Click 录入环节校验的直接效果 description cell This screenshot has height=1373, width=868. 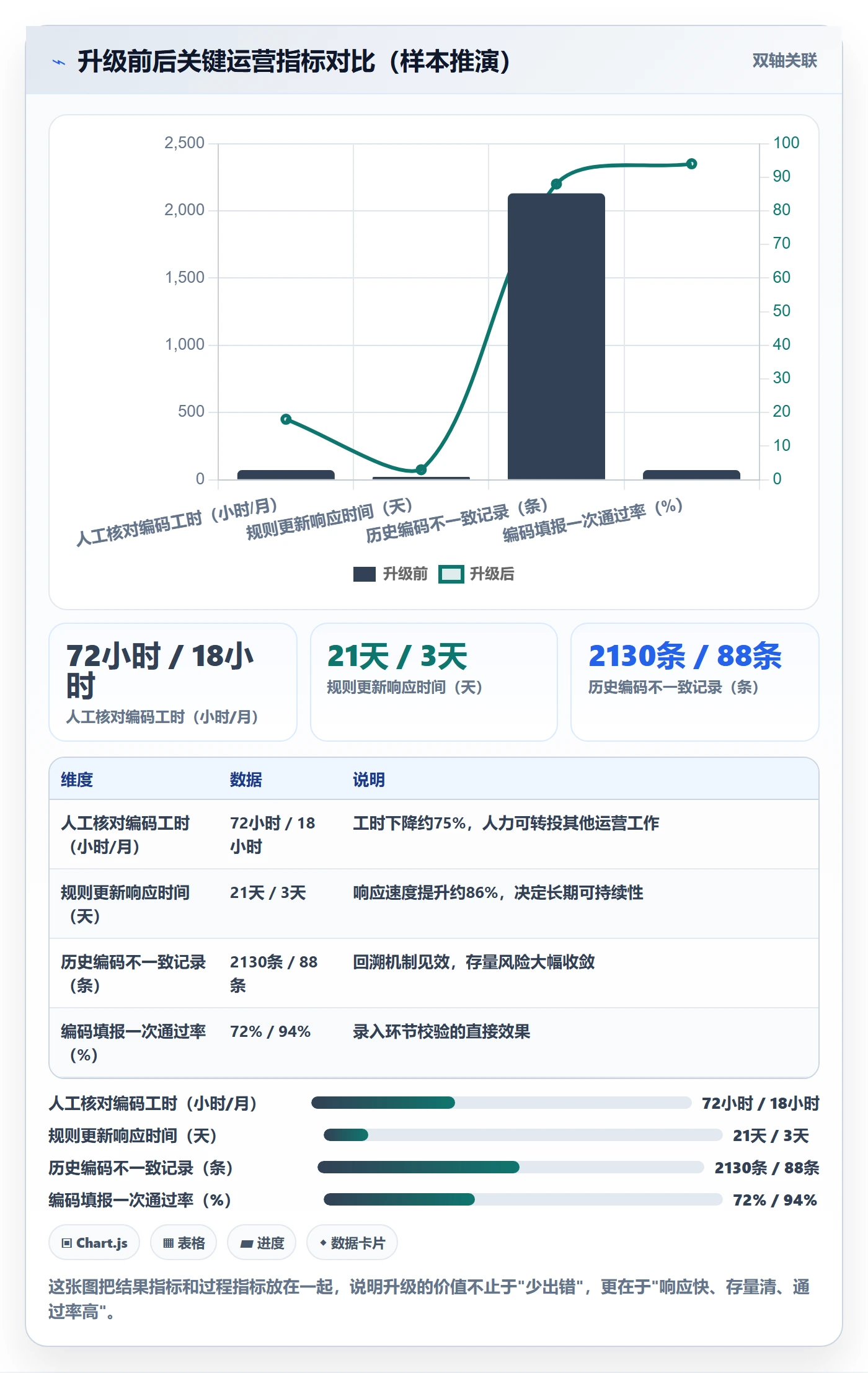point(441,1031)
